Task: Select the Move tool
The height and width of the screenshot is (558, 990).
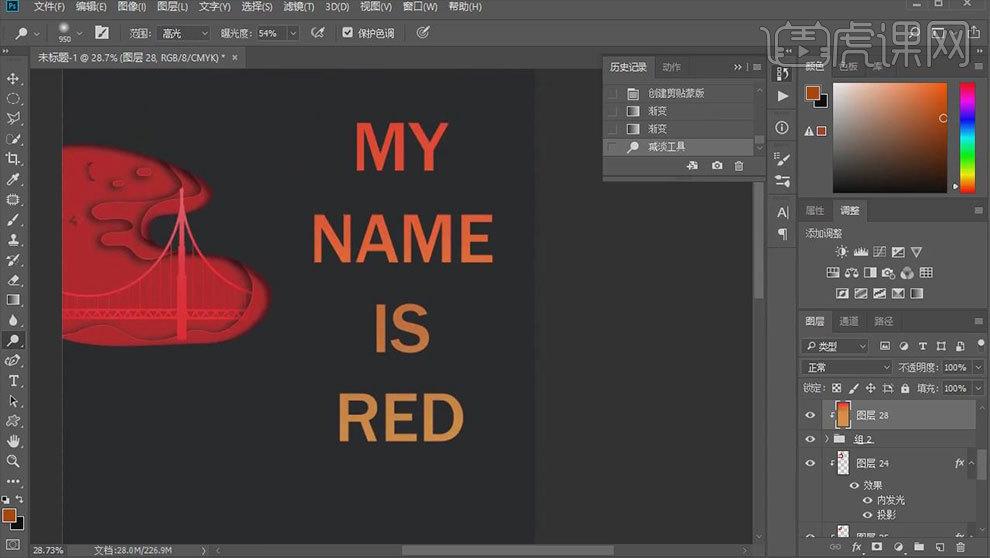Action: 14,78
